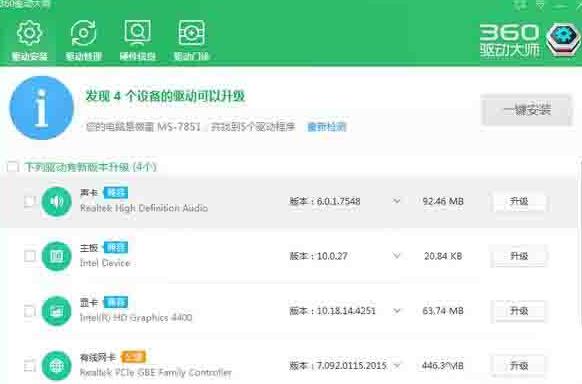Click the 63.74 MB size value
The height and width of the screenshot is (384, 582).
coord(443,311)
